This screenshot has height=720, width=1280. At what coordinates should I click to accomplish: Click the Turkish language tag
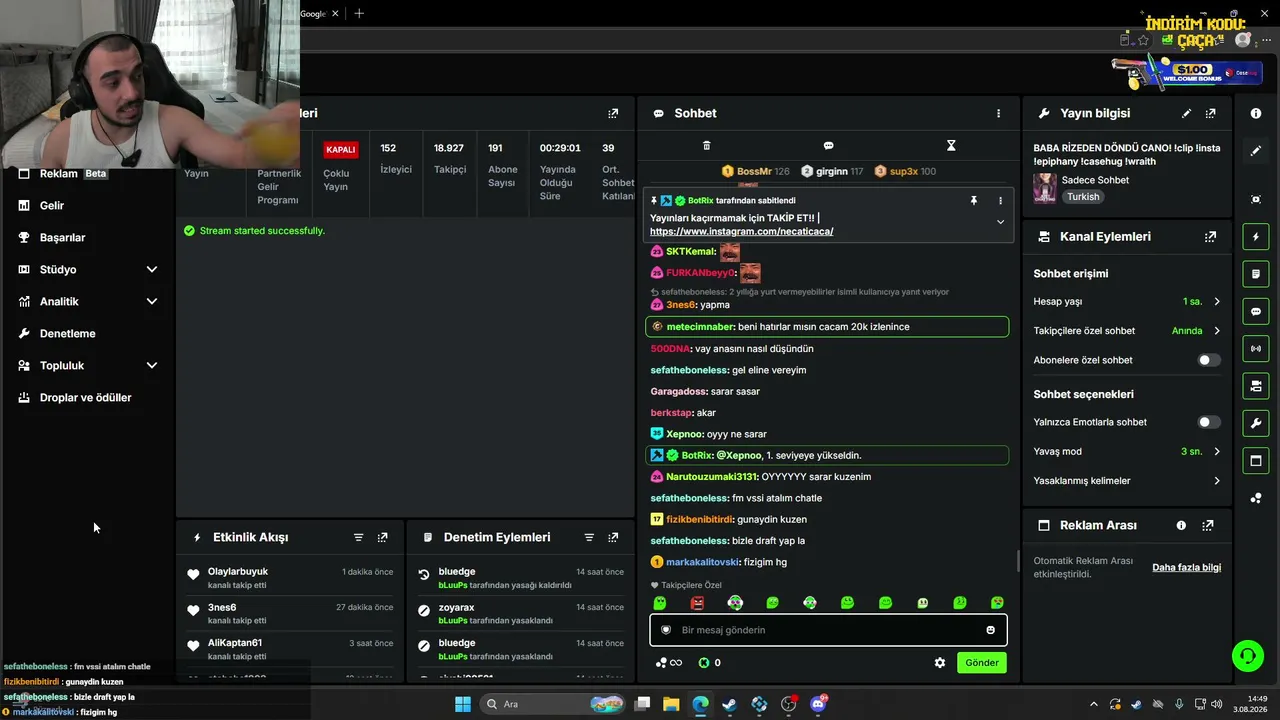coord(1083,197)
